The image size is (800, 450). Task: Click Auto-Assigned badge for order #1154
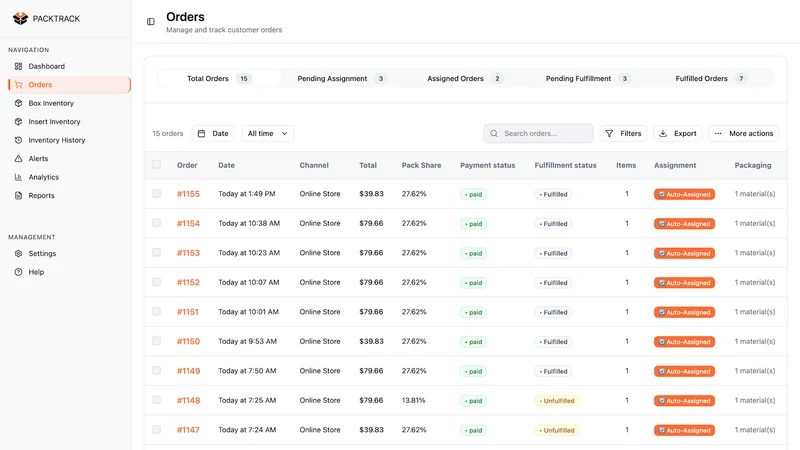click(684, 224)
